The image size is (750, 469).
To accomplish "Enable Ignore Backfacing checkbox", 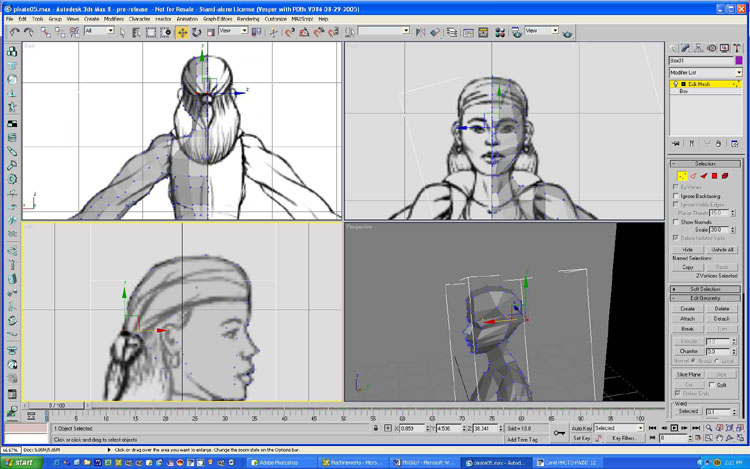I will (677, 196).
